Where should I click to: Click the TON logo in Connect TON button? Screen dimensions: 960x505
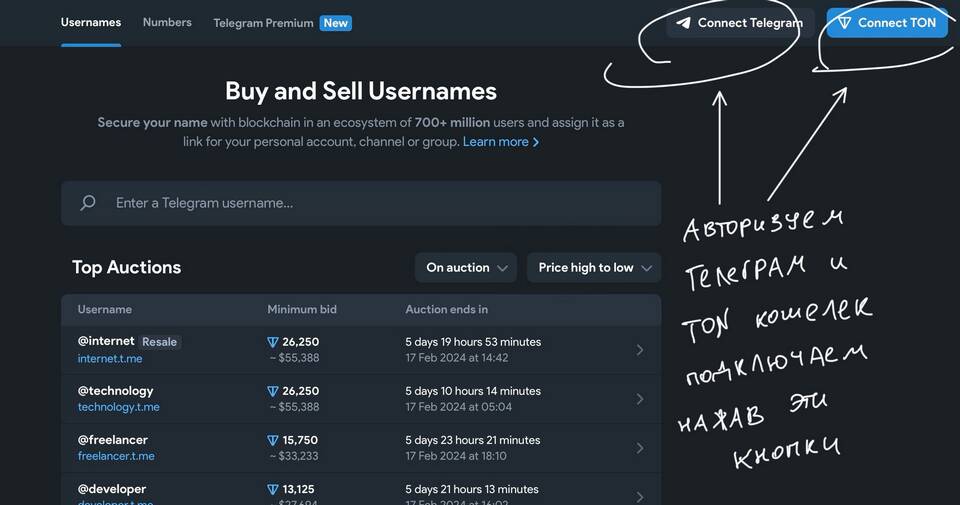point(845,23)
